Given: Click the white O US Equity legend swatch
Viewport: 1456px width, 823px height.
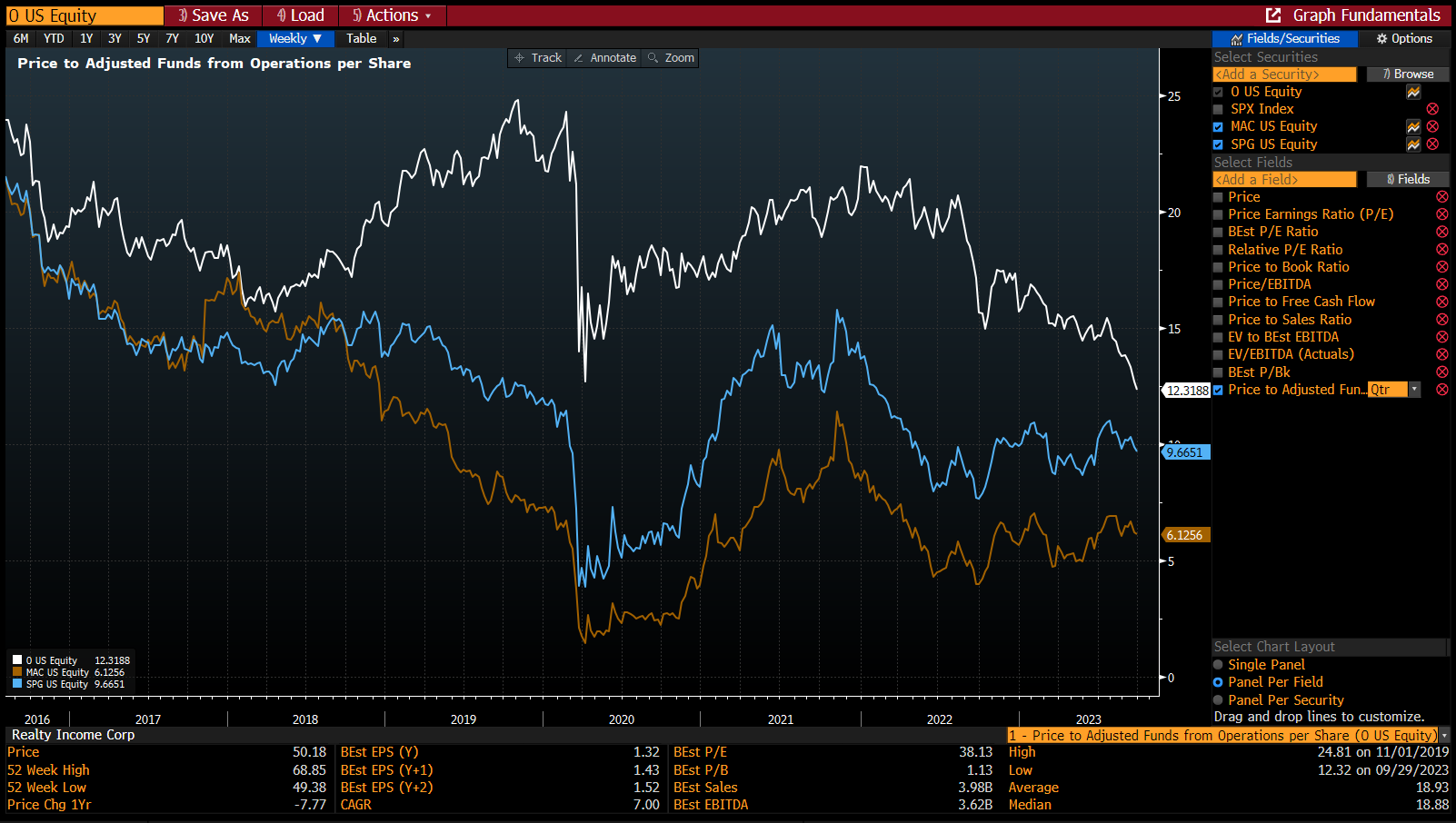Looking at the screenshot, I should 17,660.
